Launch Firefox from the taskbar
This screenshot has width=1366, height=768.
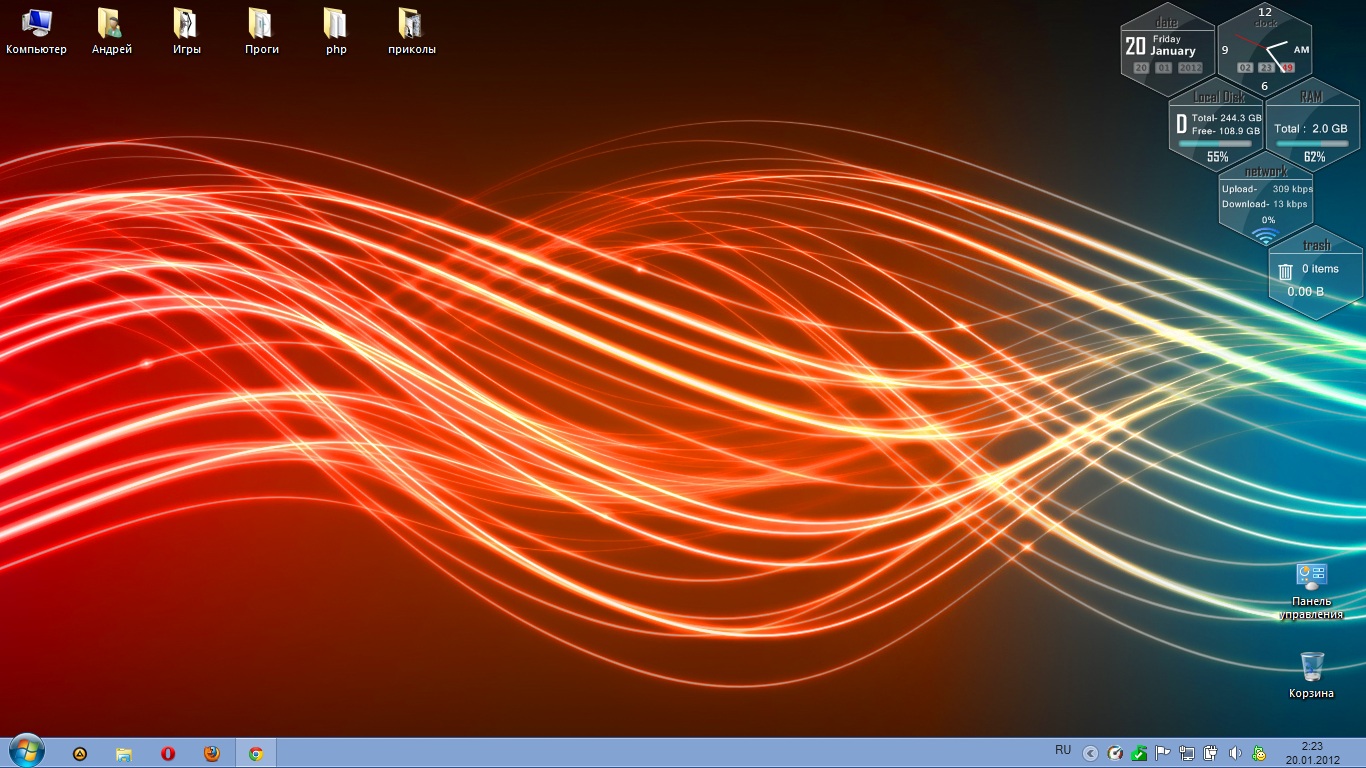(x=212, y=754)
